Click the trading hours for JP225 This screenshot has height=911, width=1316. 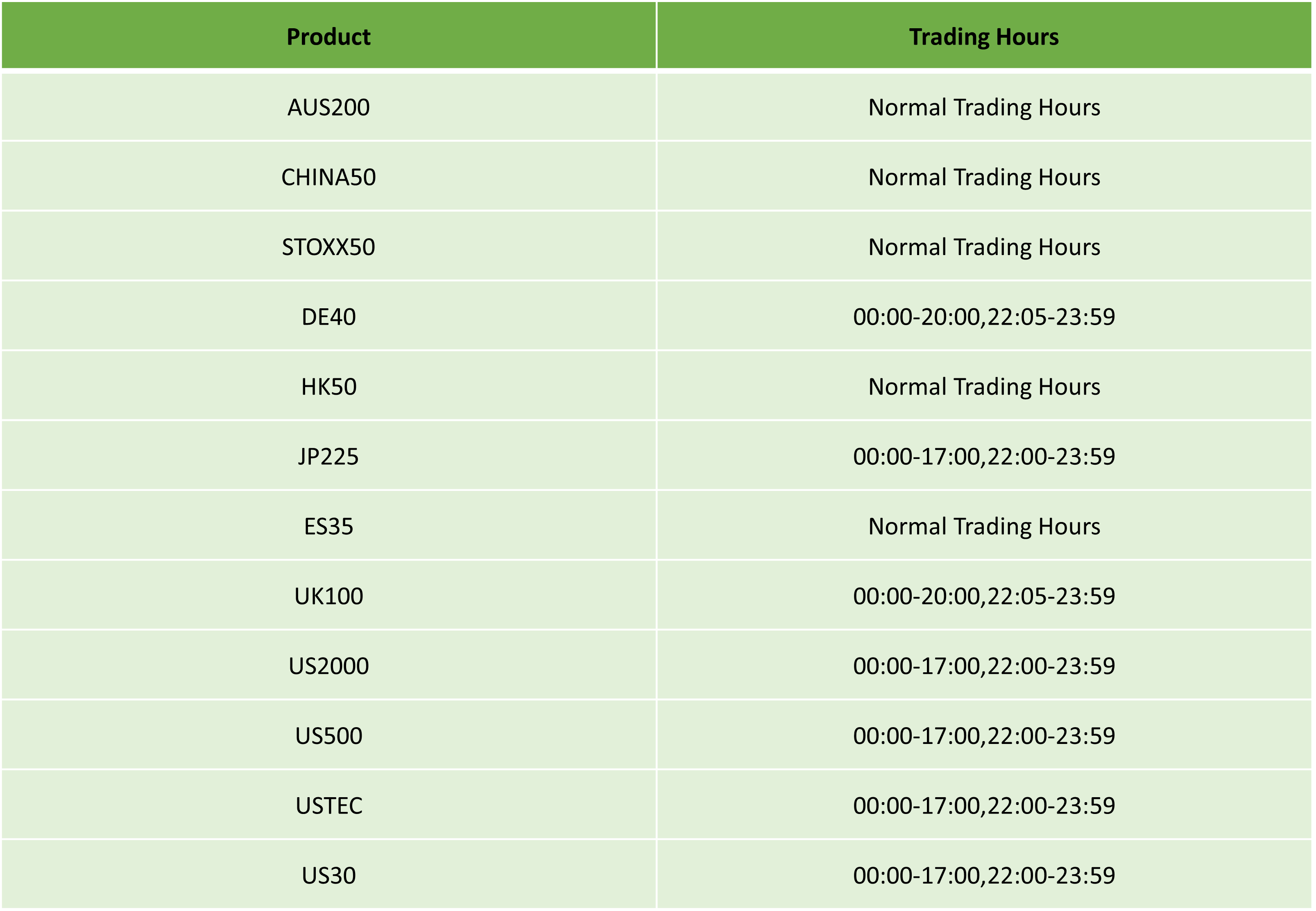click(x=985, y=456)
